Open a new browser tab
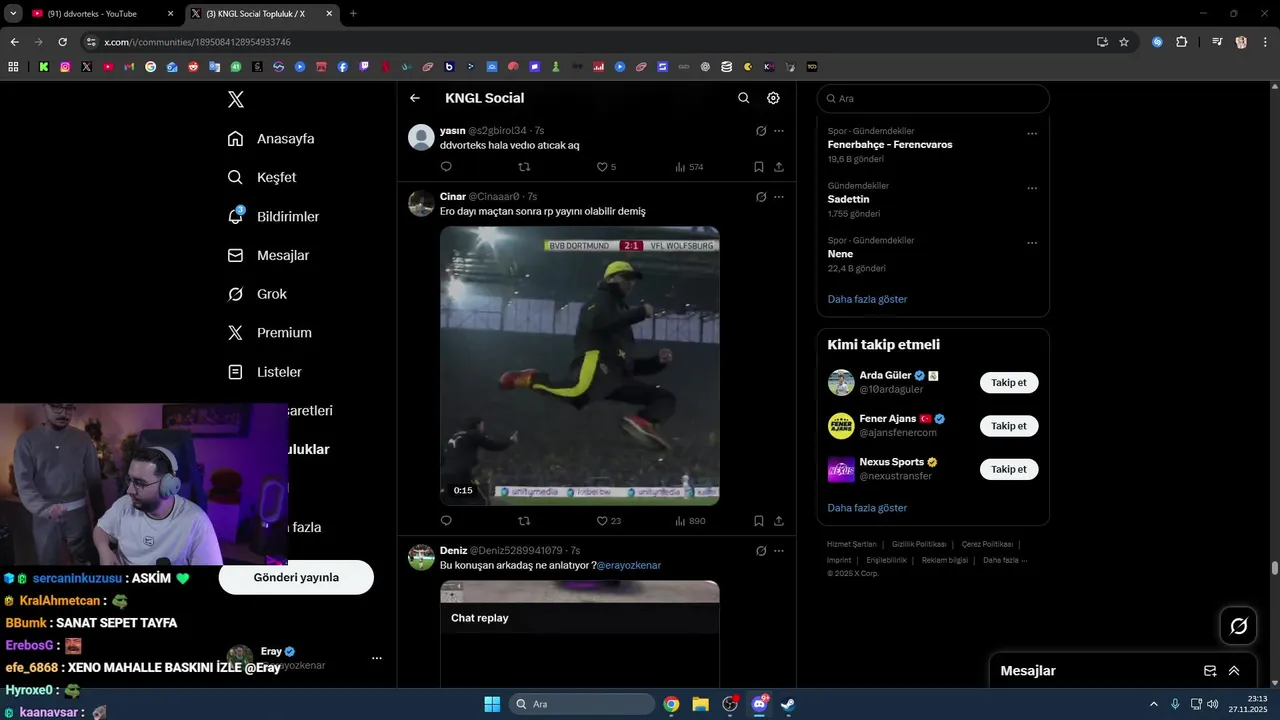The width and height of the screenshot is (1280, 720). 353,14
